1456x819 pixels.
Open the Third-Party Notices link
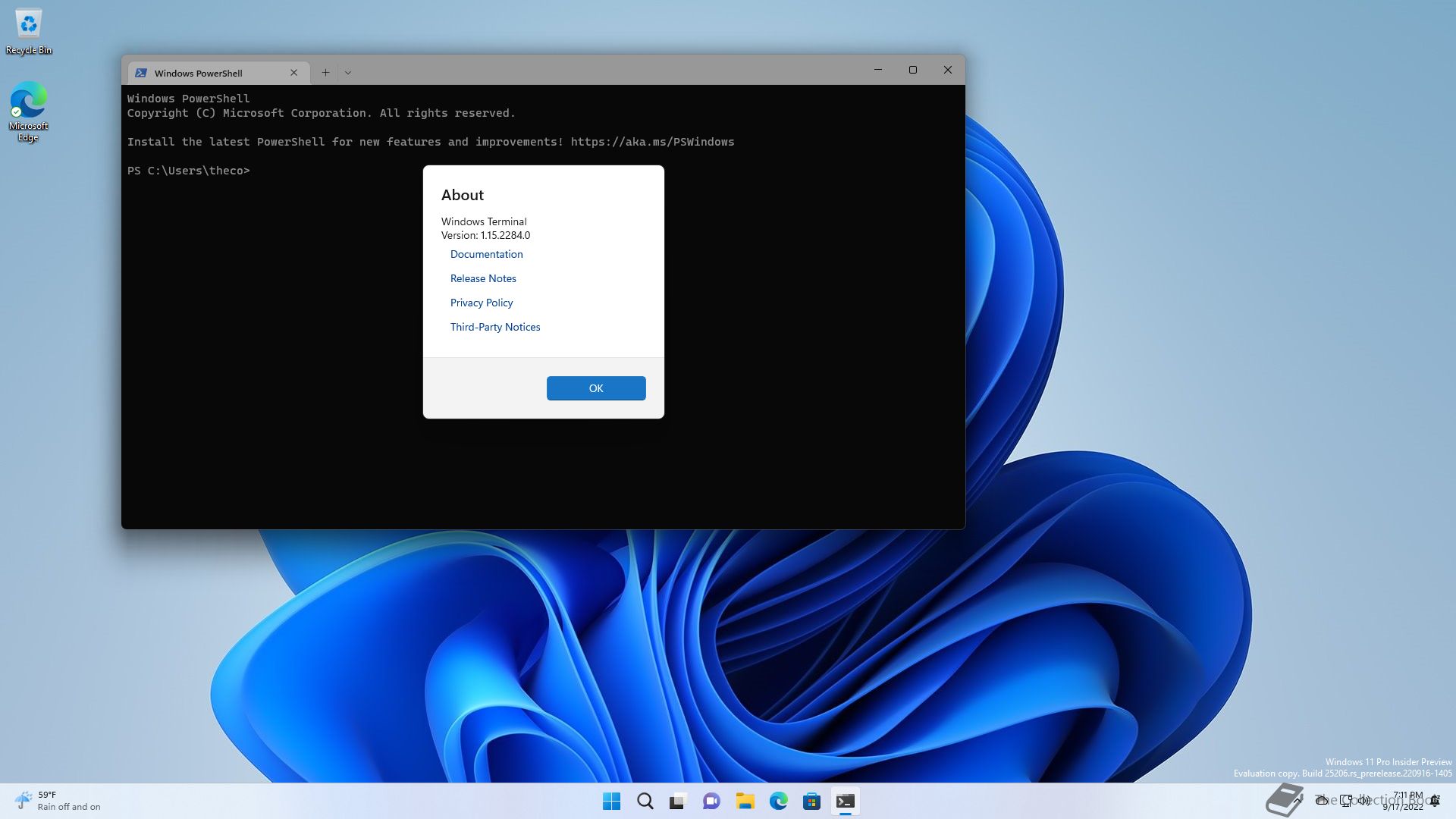click(x=495, y=327)
